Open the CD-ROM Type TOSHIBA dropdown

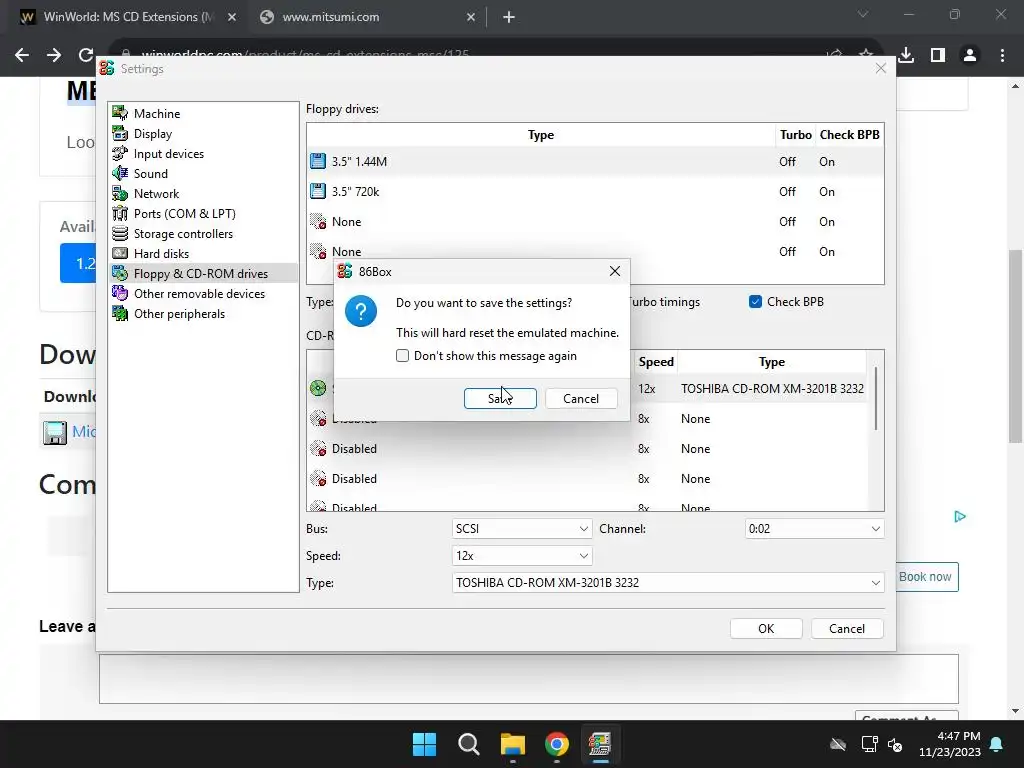(x=668, y=583)
